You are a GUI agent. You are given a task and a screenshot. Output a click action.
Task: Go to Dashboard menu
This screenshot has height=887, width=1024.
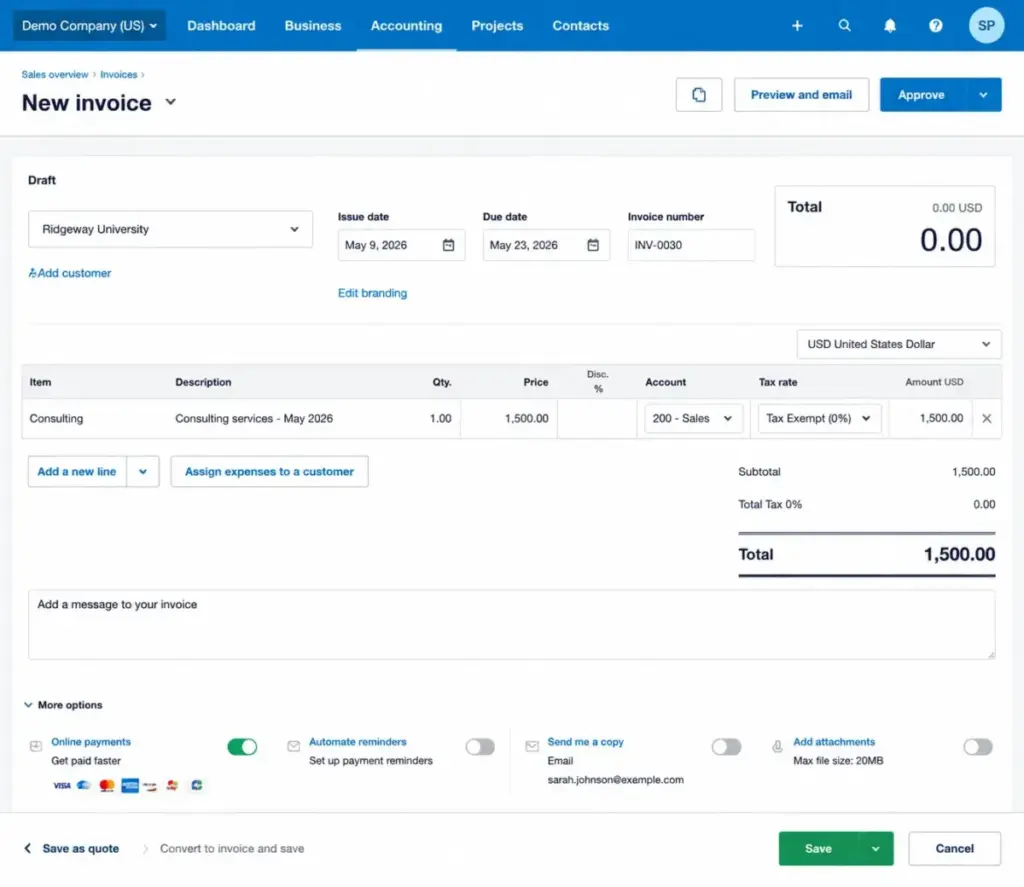click(221, 25)
